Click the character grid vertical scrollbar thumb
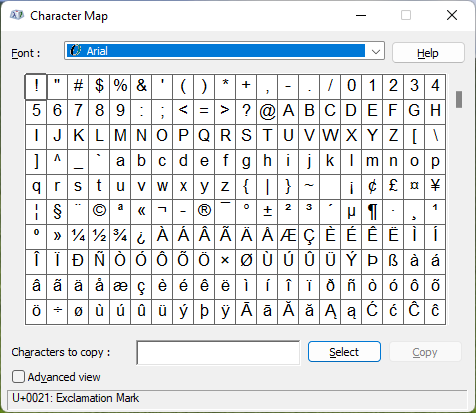Image resolution: width=476 pixels, height=413 pixels. click(x=459, y=99)
